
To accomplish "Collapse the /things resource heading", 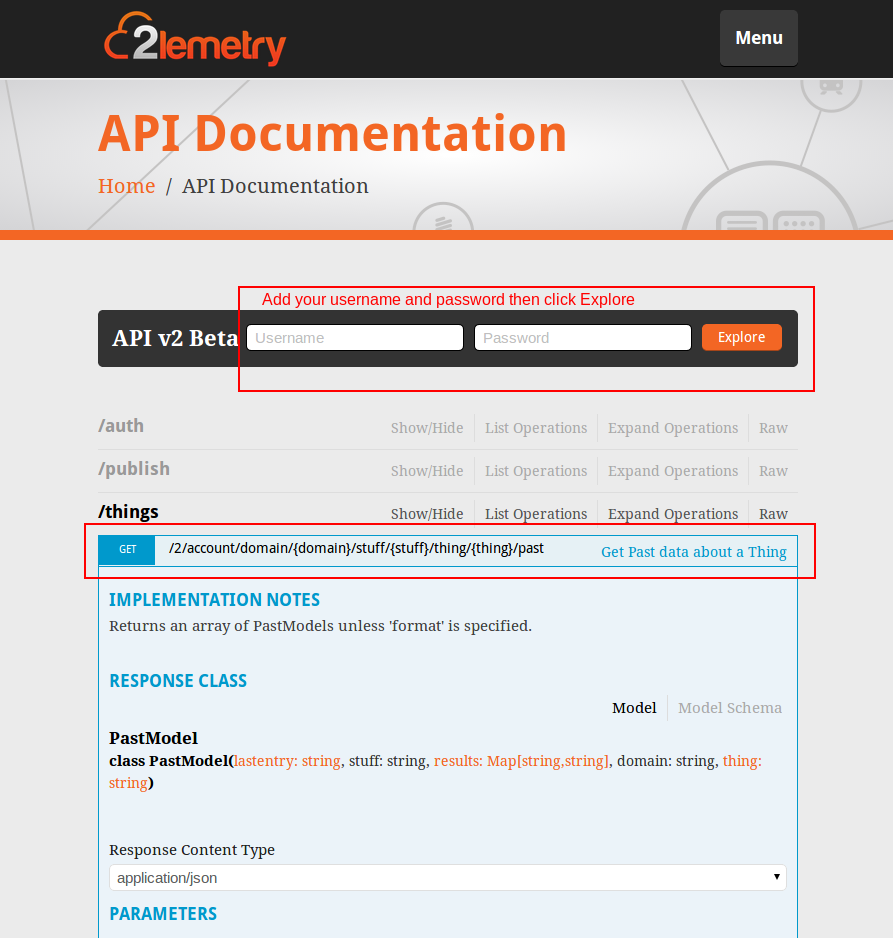I will click(x=129, y=512).
